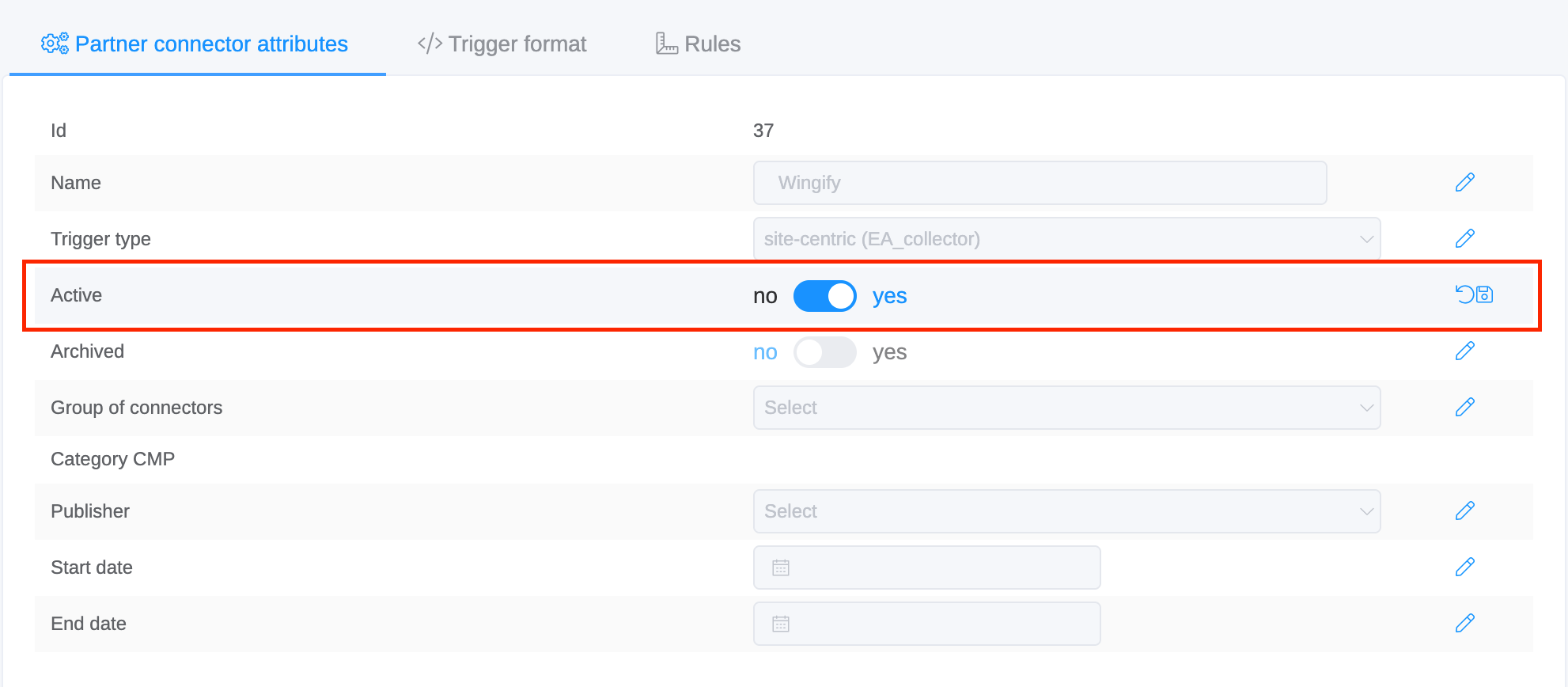Screen dimensions: 1568x687
Task: Expand the Group of connectors select
Action: click(x=1066, y=408)
